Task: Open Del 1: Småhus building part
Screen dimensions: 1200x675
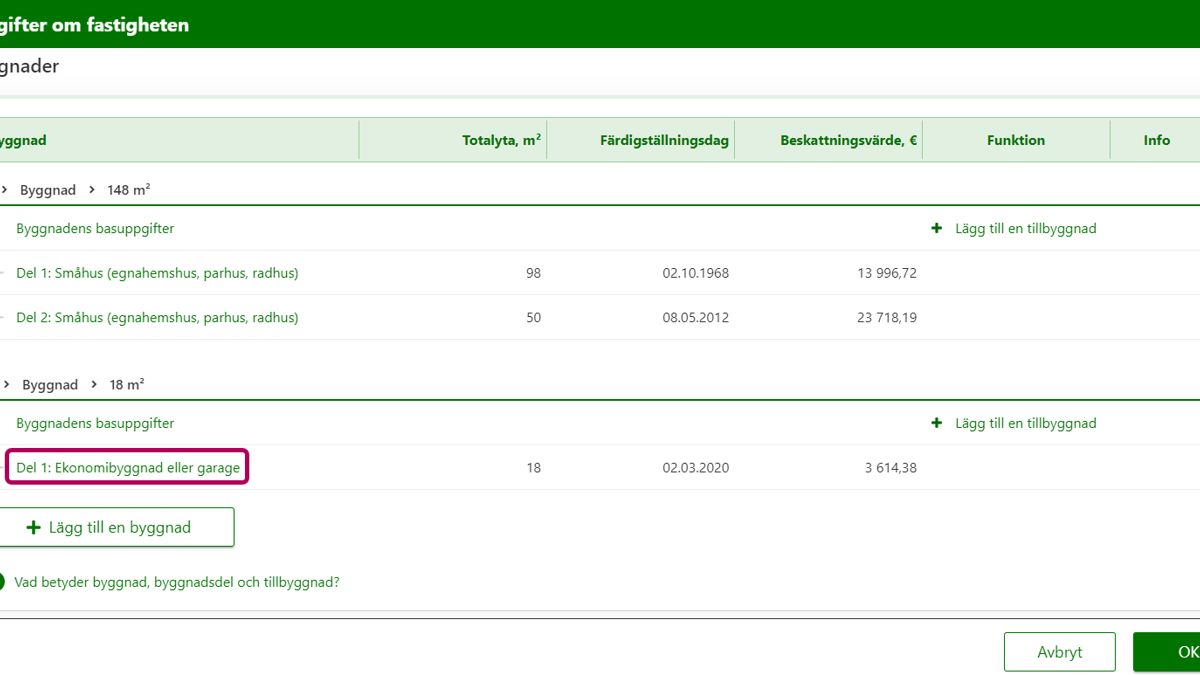Action: point(157,273)
